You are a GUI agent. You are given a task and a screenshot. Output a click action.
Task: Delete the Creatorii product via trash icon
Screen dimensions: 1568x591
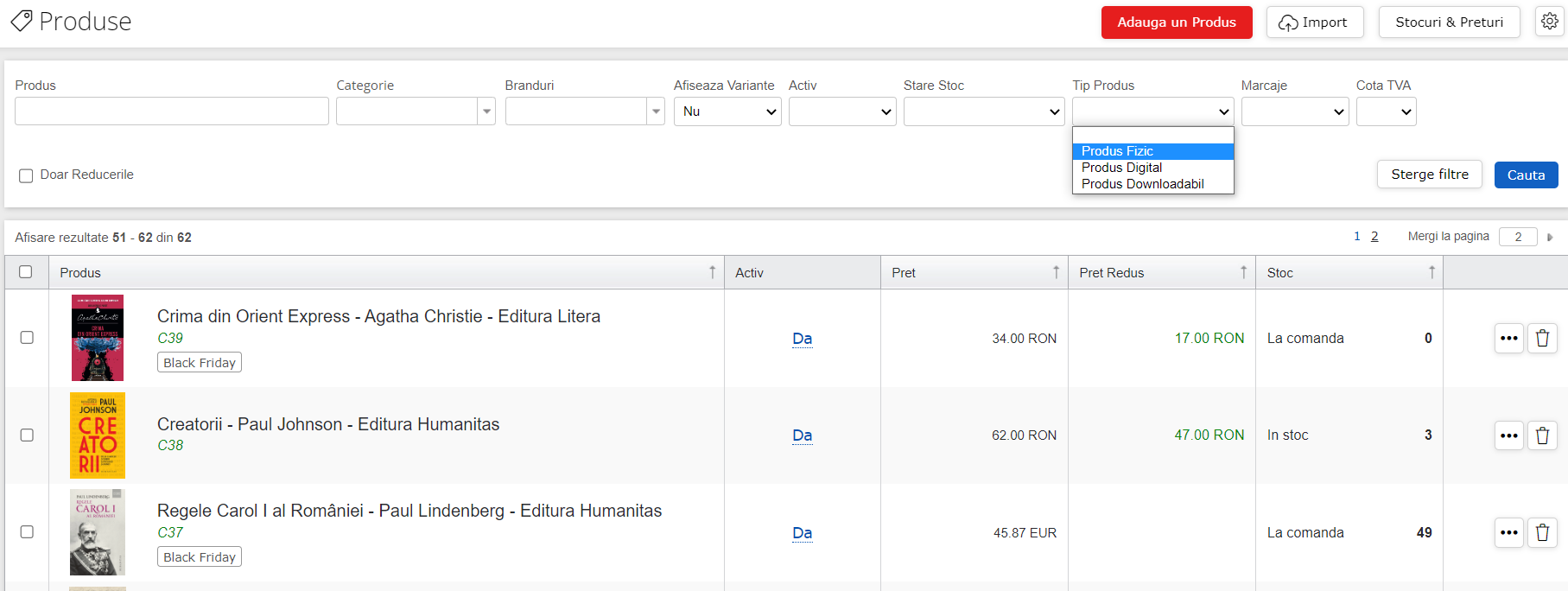(x=1542, y=435)
